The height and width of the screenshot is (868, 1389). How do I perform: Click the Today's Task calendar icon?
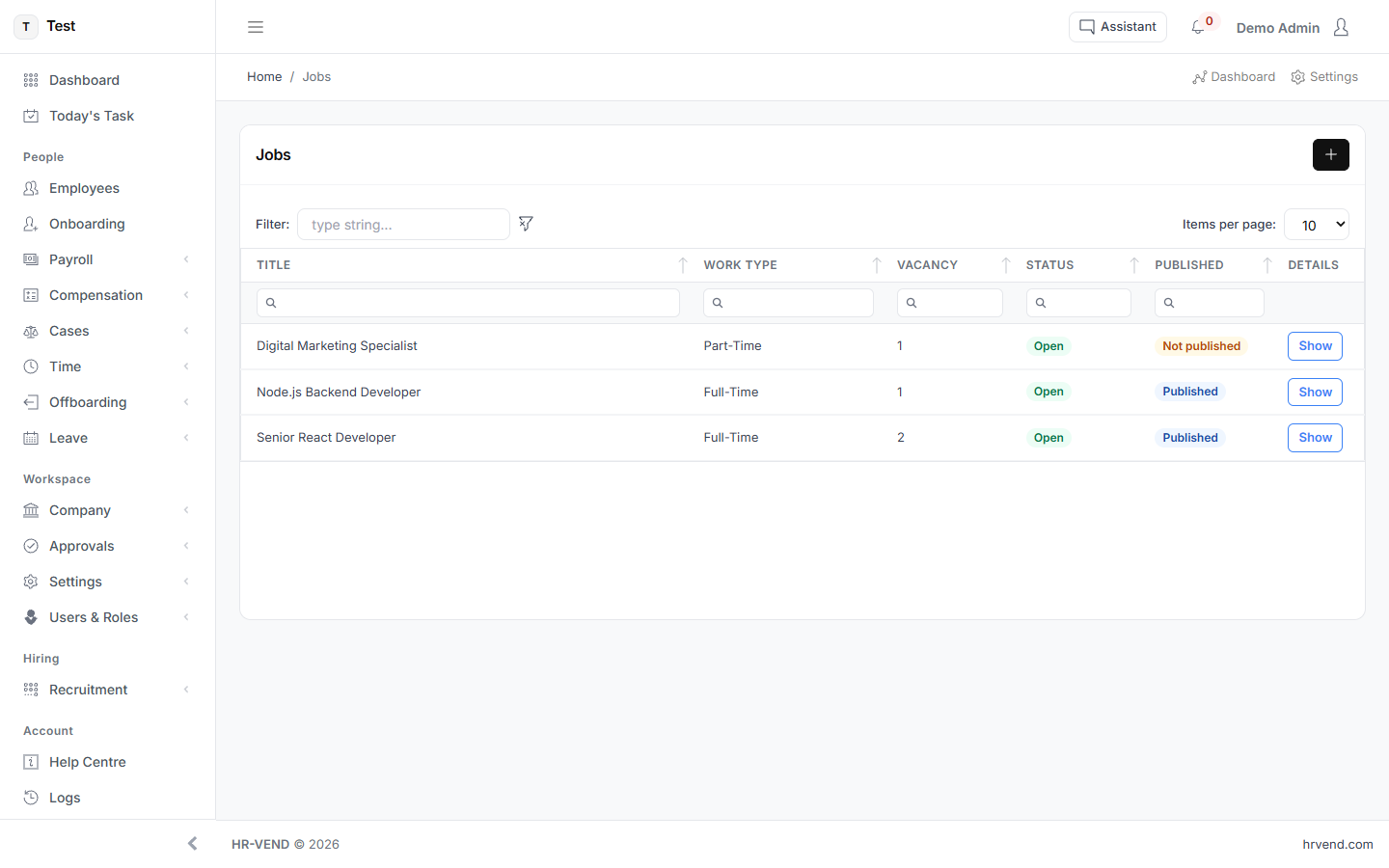click(x=31, y=116)
